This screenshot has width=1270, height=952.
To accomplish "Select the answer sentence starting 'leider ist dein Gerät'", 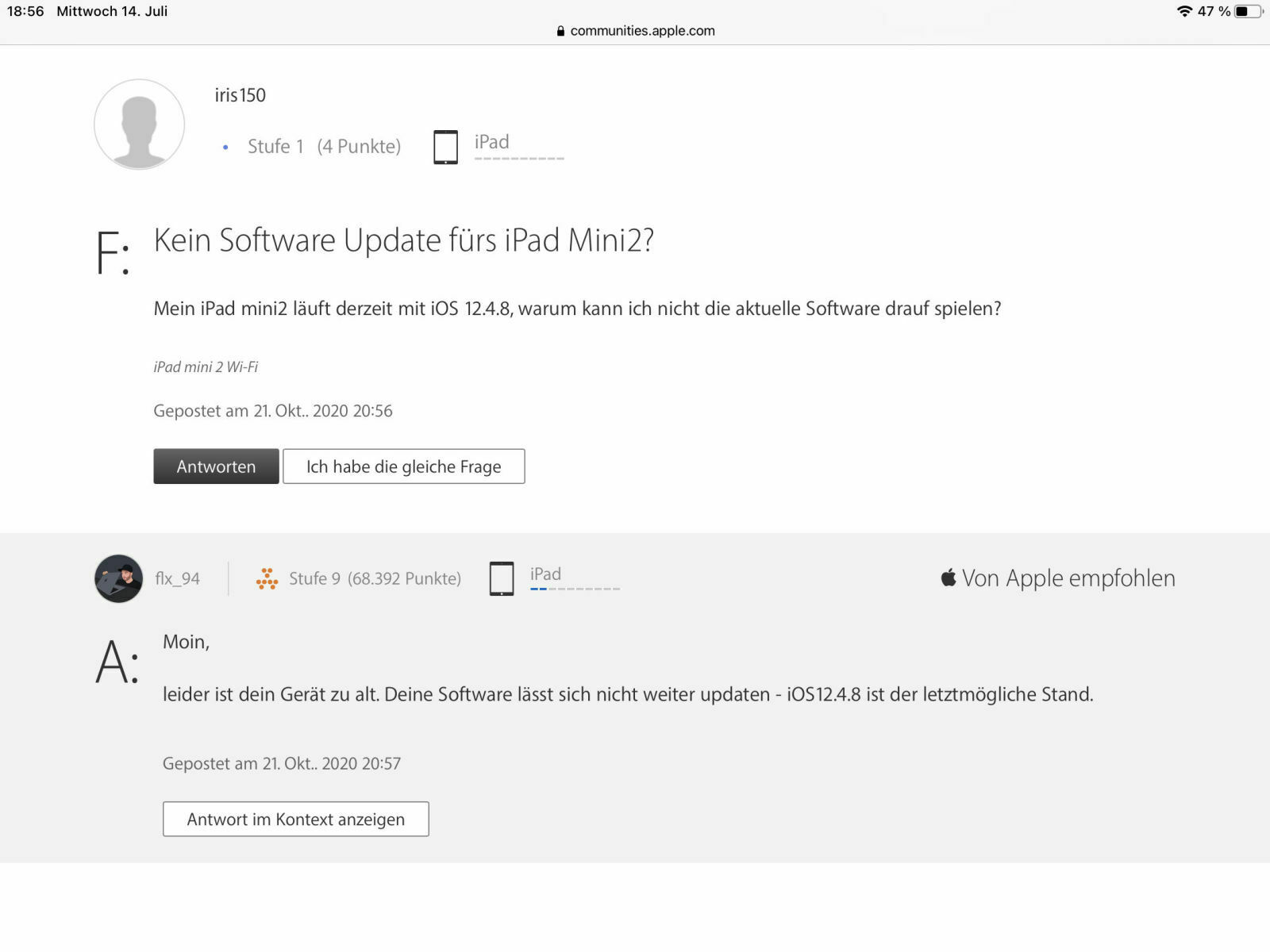I will point(628,694).
